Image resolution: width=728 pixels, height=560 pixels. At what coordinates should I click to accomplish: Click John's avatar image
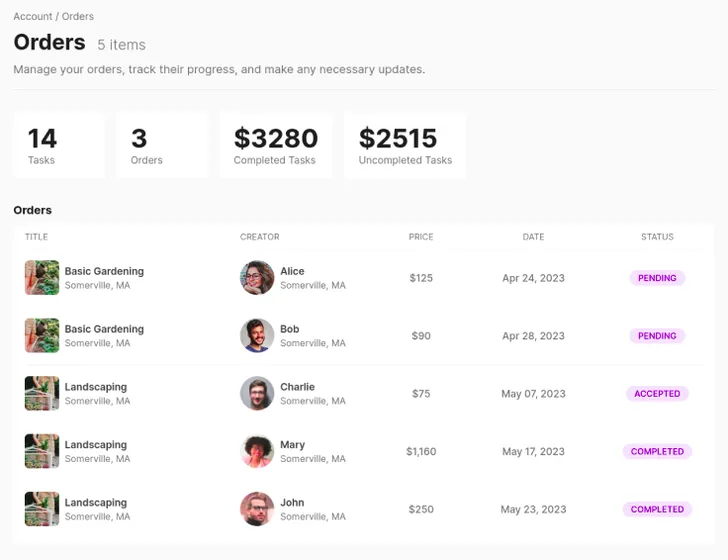tap(257, 509)
